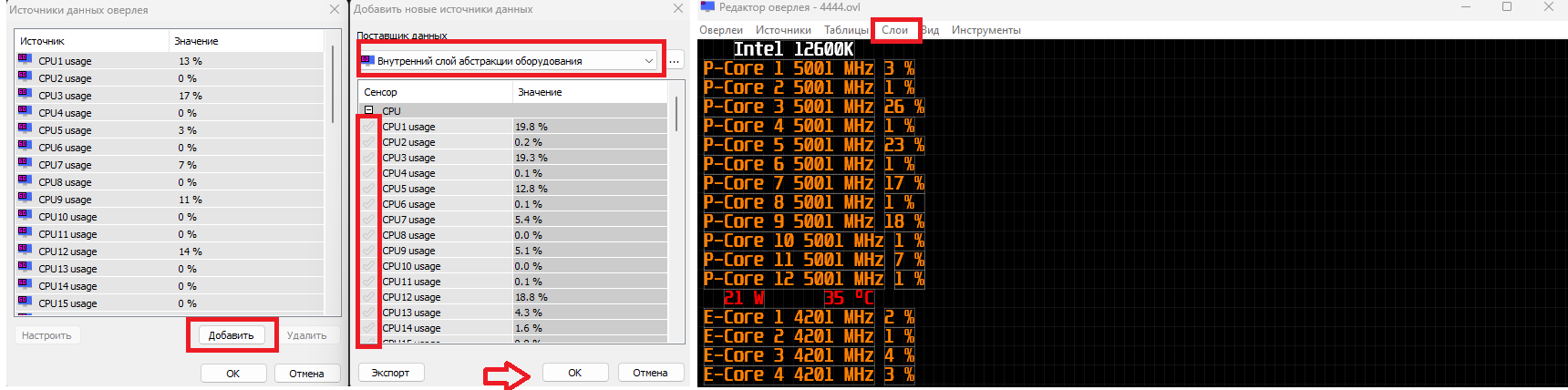
Task: Click the Источник column header
Action: click(91, 41)
